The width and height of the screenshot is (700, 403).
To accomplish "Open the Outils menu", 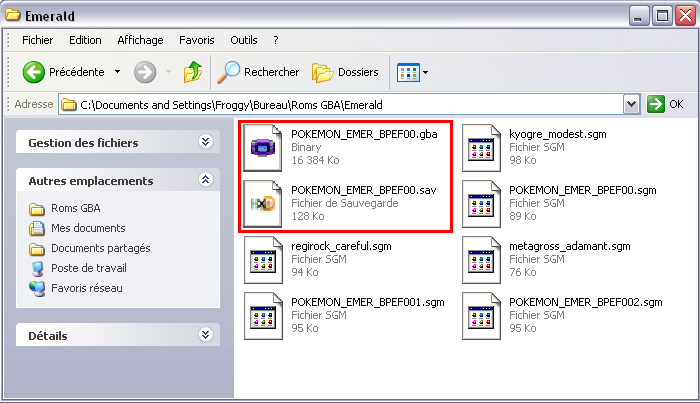I will tap(244, 40).
